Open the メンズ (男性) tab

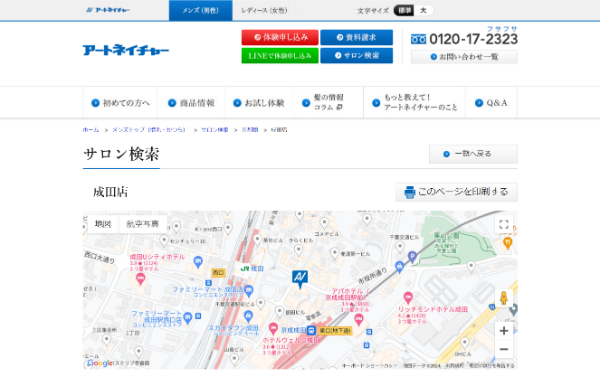201,10
